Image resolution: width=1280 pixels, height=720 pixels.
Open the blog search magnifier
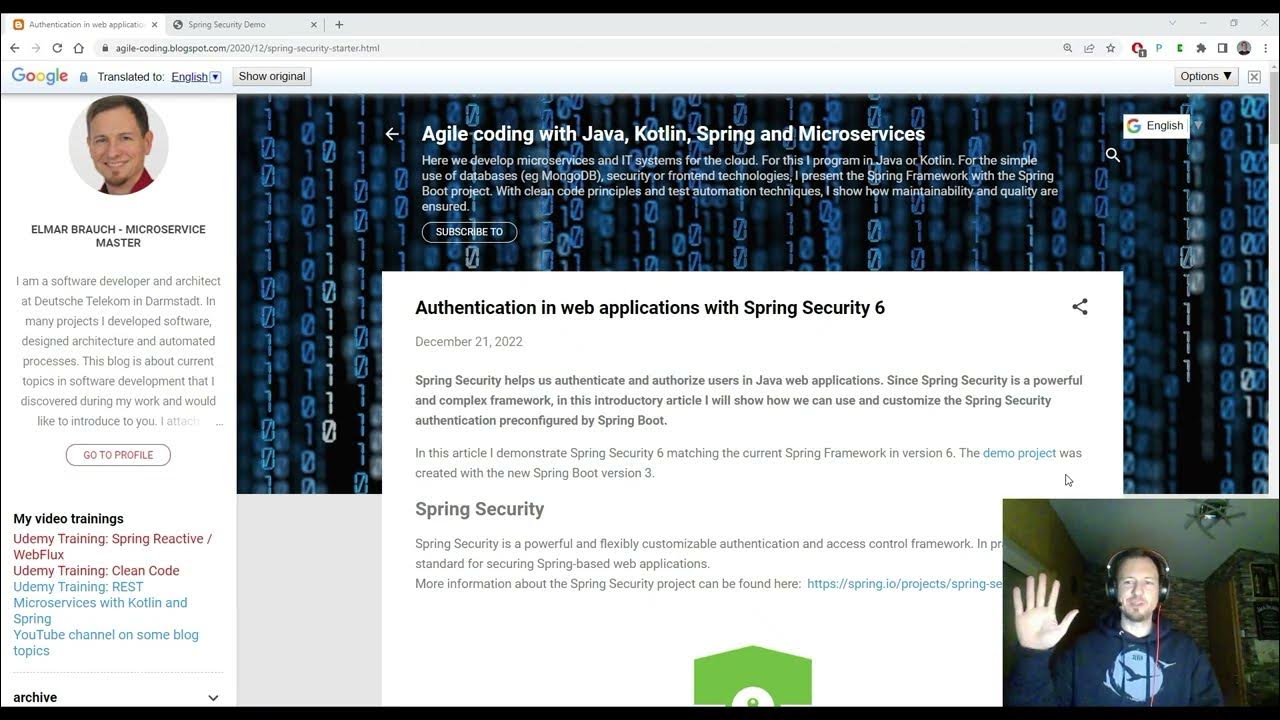(1112, 155)
